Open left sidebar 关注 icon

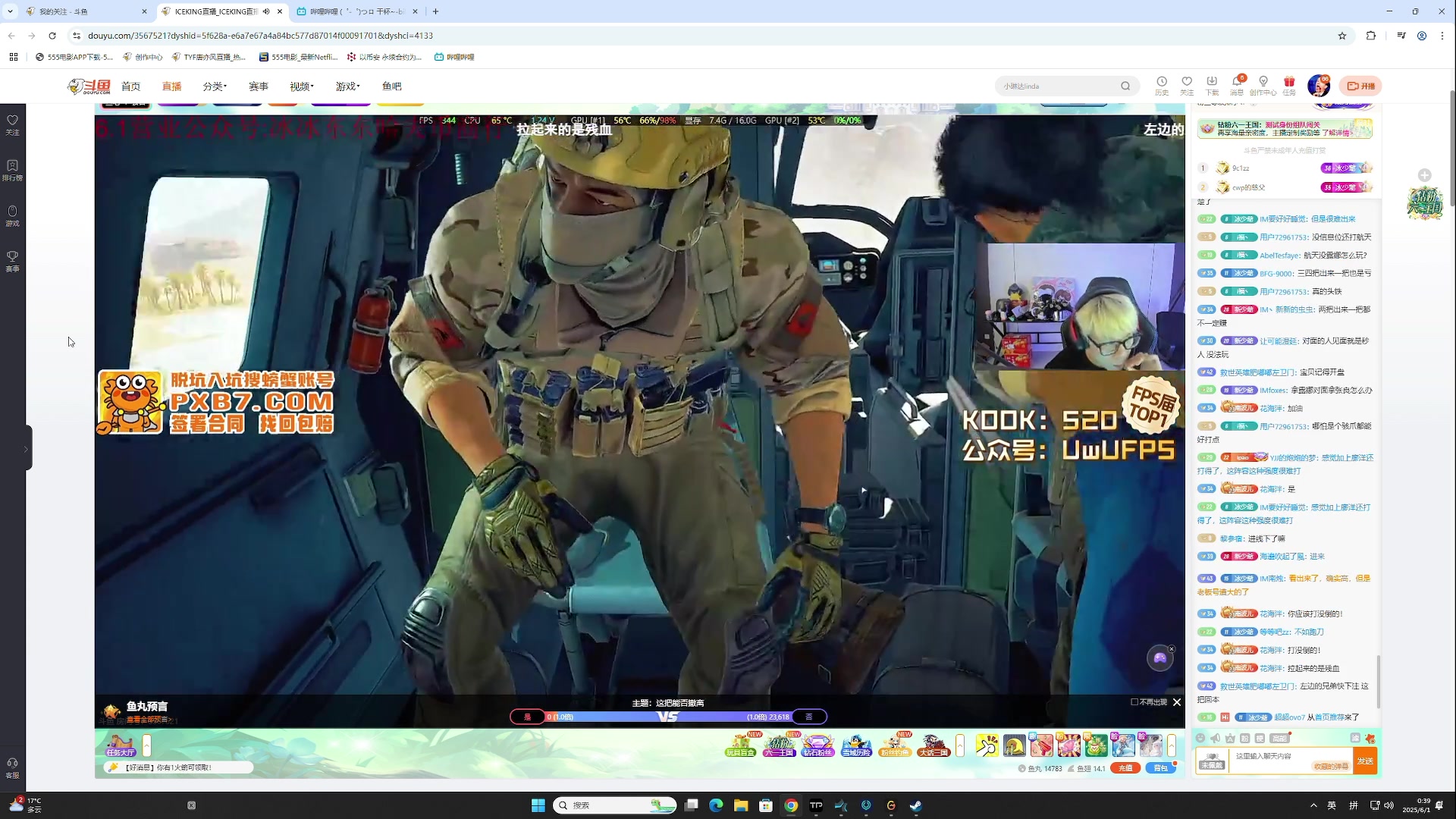pyautogui.click(x=12, y=124)
